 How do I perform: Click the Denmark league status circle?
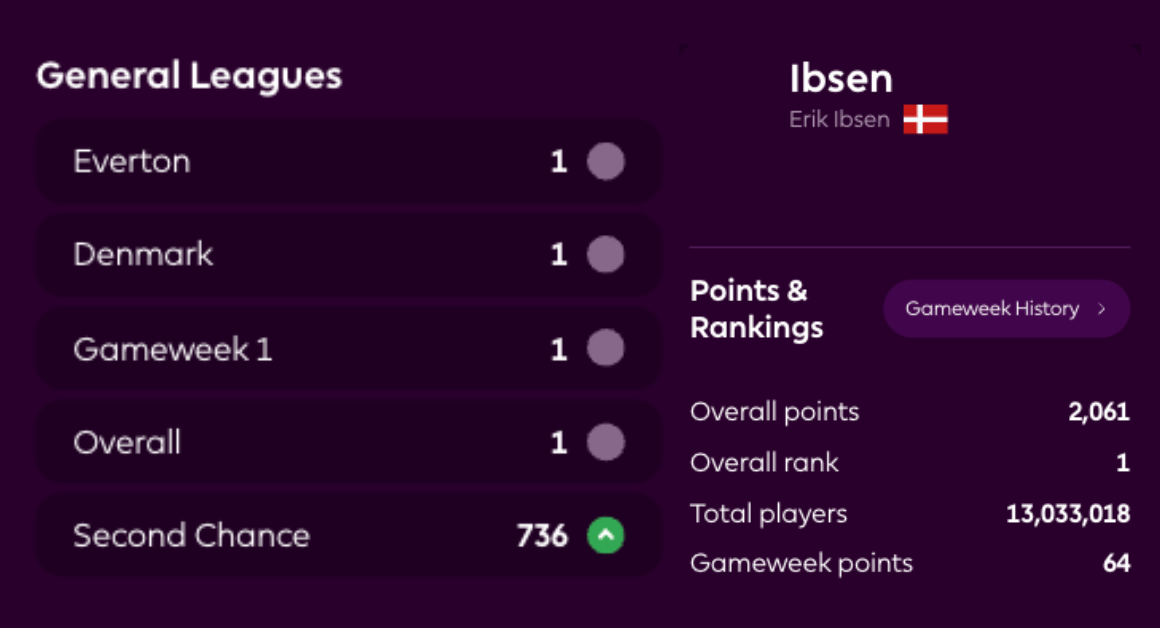[x=605, y=254]
